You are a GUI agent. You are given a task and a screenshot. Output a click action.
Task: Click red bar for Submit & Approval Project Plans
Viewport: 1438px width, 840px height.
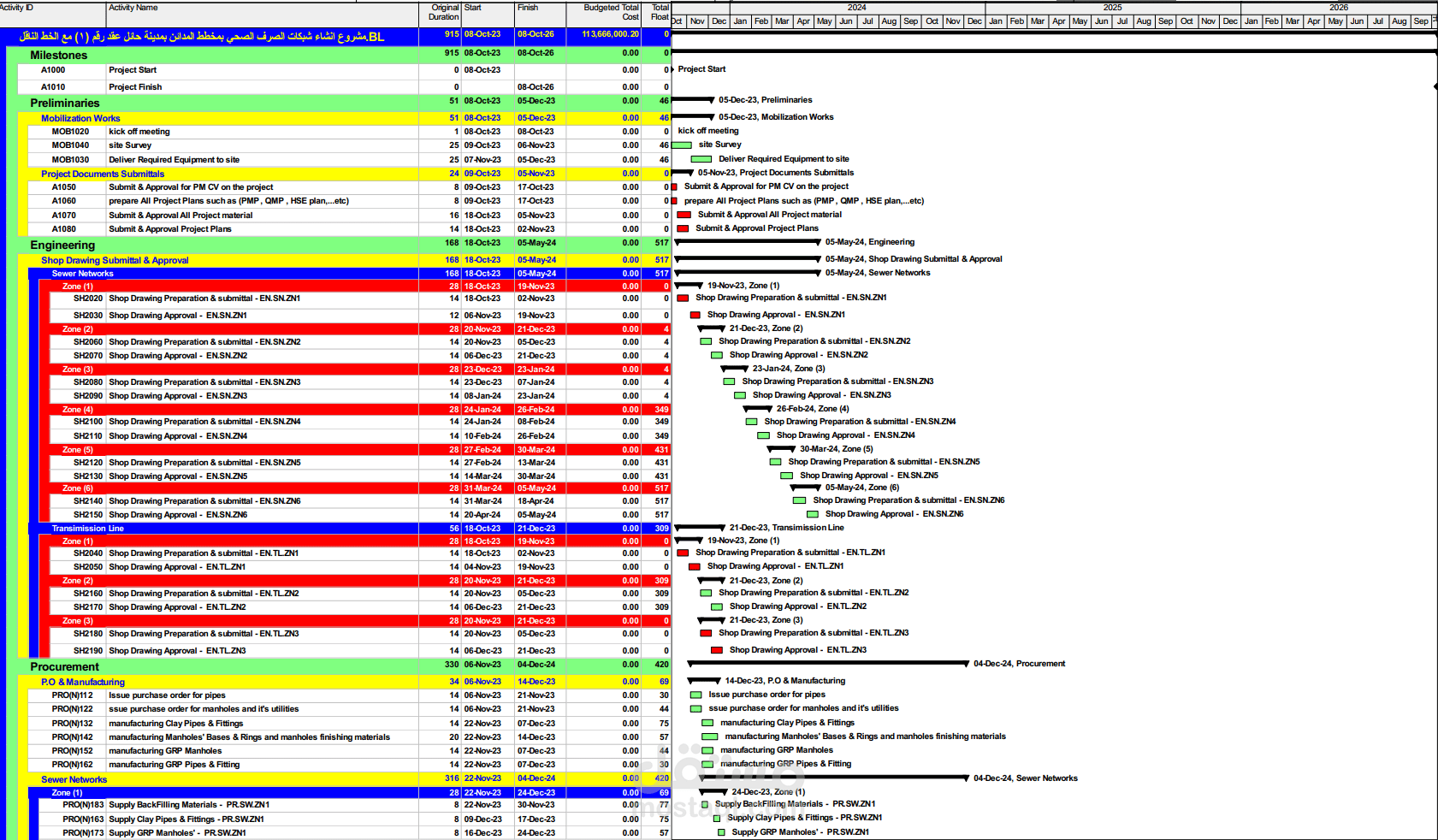(683, 228)
